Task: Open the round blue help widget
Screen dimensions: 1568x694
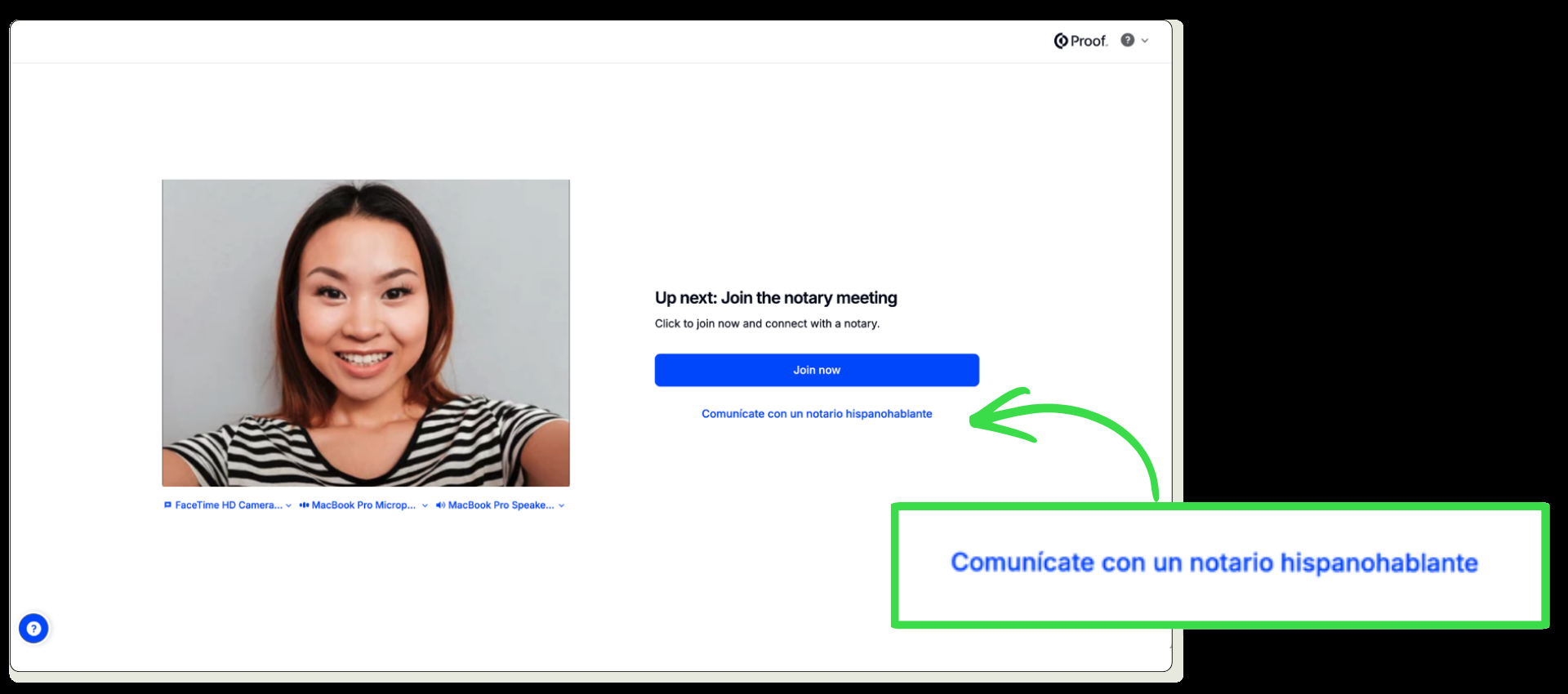Action: pyautogui.click(x=33, y=629)
